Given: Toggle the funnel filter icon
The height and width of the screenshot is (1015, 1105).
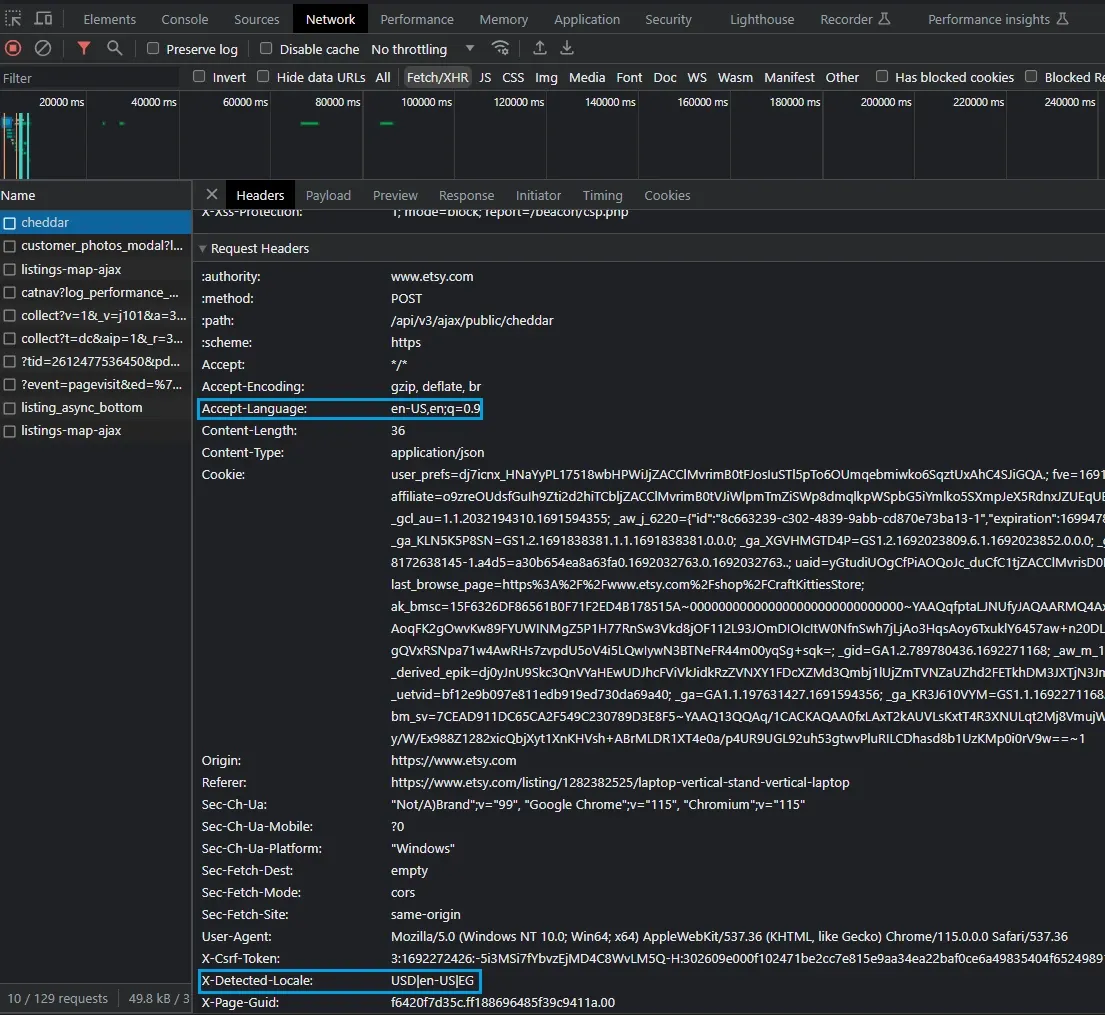Looking at the screenshot, I should (84, 48).
